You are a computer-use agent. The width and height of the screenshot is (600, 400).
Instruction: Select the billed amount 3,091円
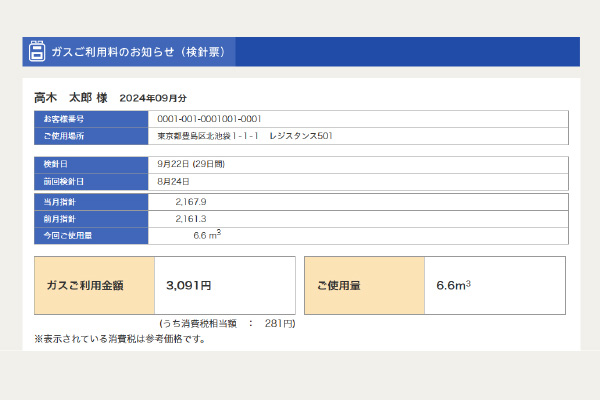(189, 286)
